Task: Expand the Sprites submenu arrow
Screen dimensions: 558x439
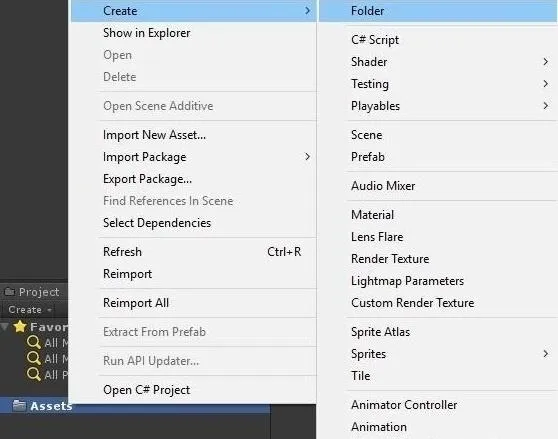Action: tap(546, 354)
